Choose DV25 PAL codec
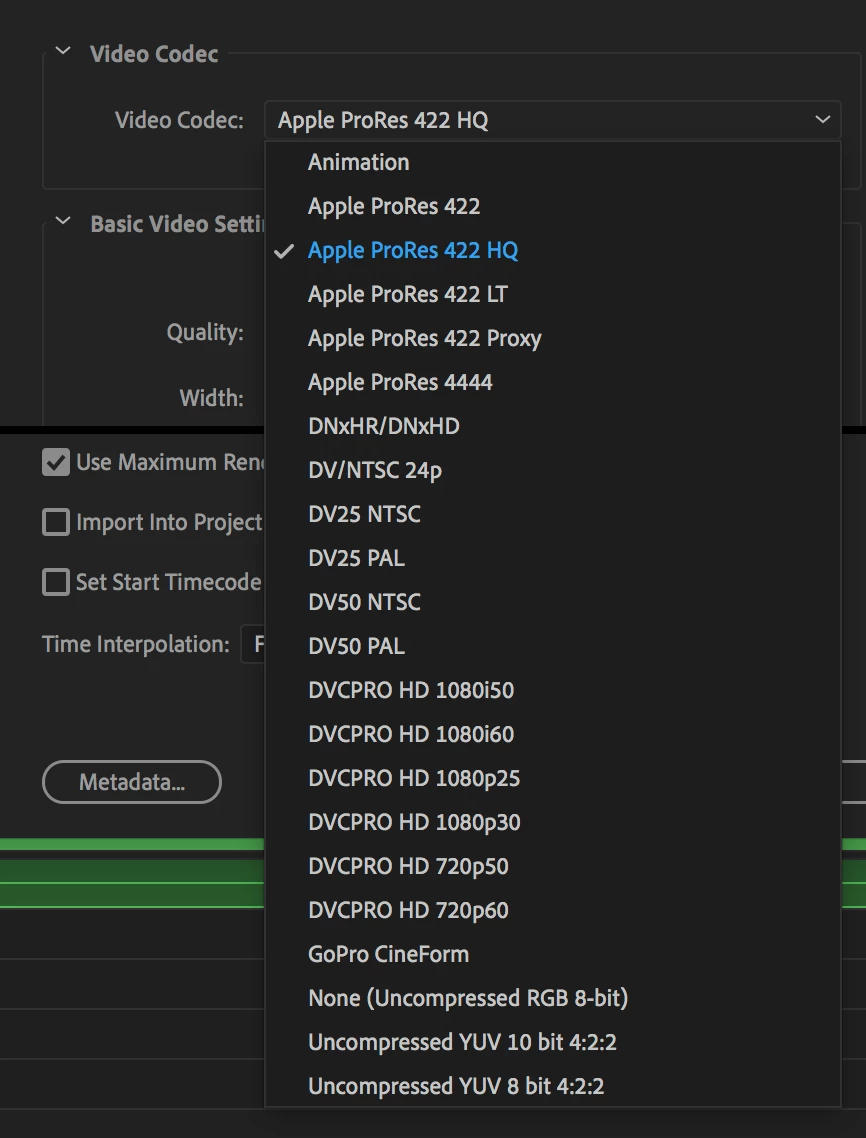This screenshot has width=866, height=1138. (x=552, y=558)
